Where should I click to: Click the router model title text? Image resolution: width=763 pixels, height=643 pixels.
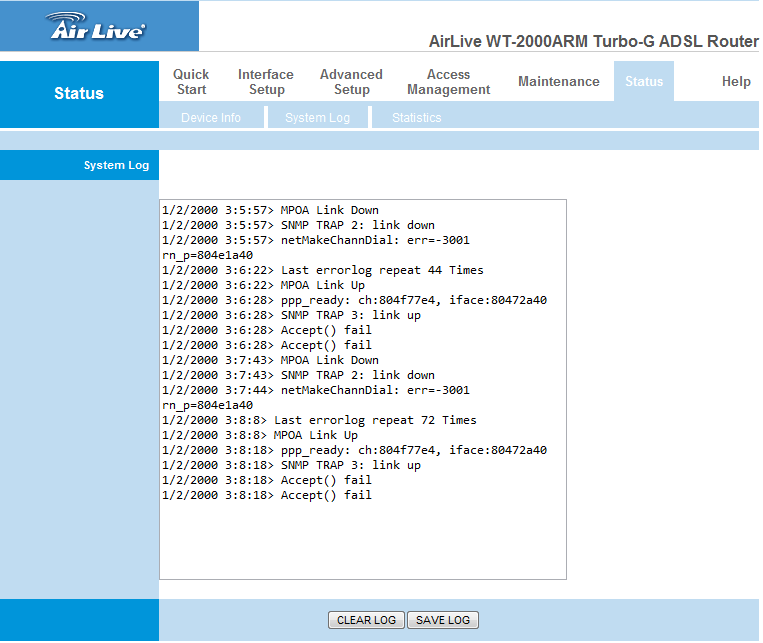point(593,41)
